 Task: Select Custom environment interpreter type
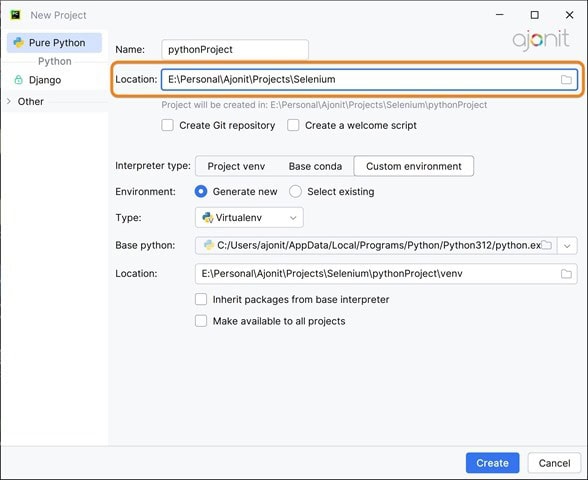414,166
